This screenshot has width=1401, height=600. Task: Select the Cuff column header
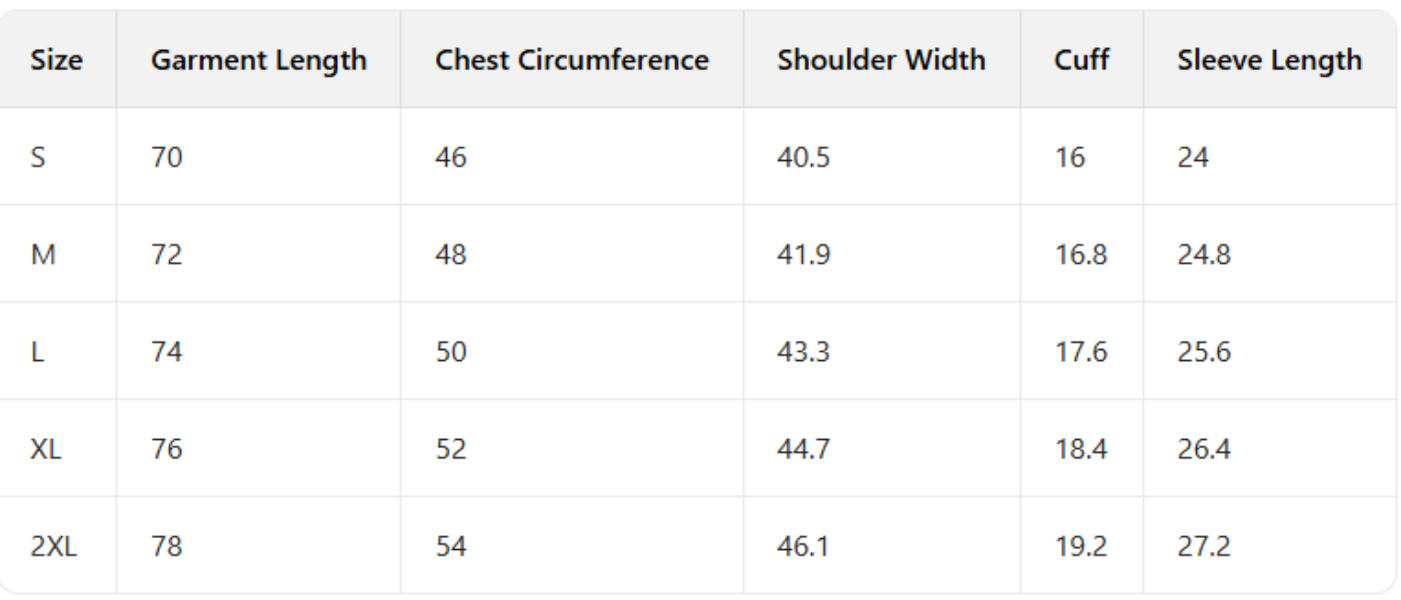[1080, 60]
